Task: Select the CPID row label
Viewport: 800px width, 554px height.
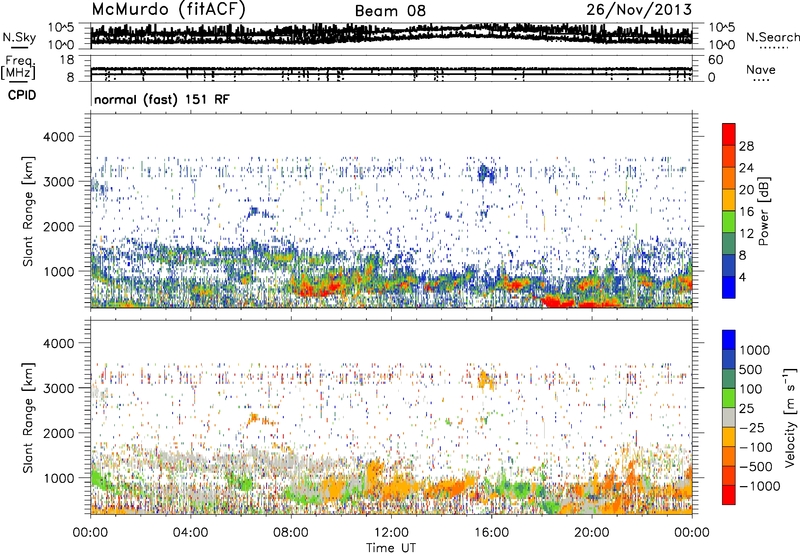Action: tap(22, 95)
